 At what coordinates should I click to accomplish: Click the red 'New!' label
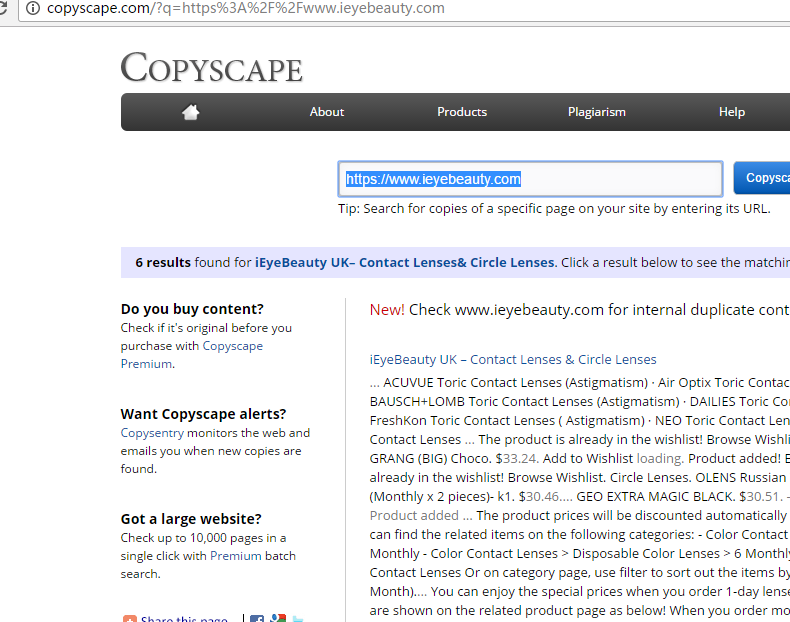click(x=387, y=310)
